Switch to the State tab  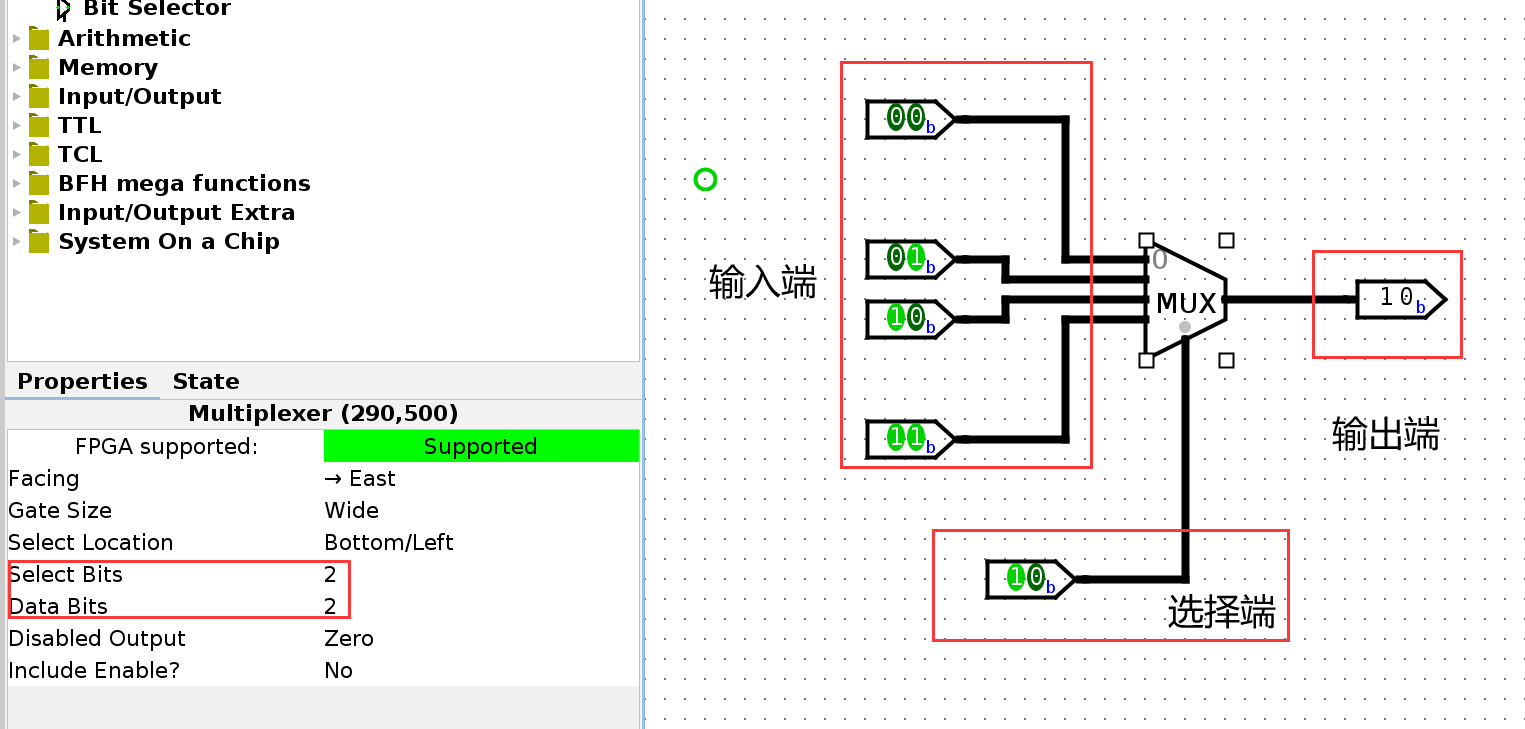tap(205, 382)
